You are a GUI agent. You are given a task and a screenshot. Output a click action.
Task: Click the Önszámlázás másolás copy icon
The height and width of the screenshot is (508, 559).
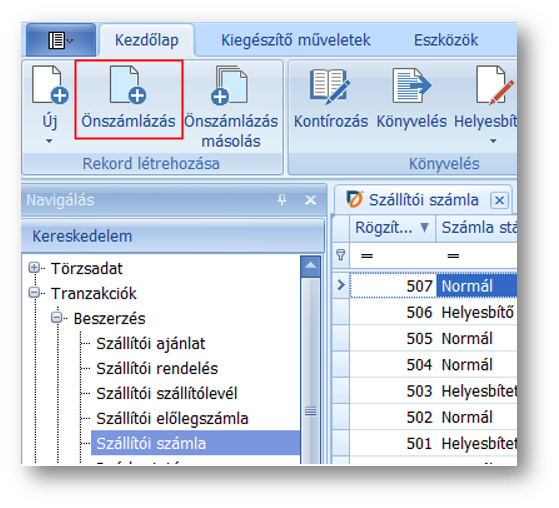230,86
